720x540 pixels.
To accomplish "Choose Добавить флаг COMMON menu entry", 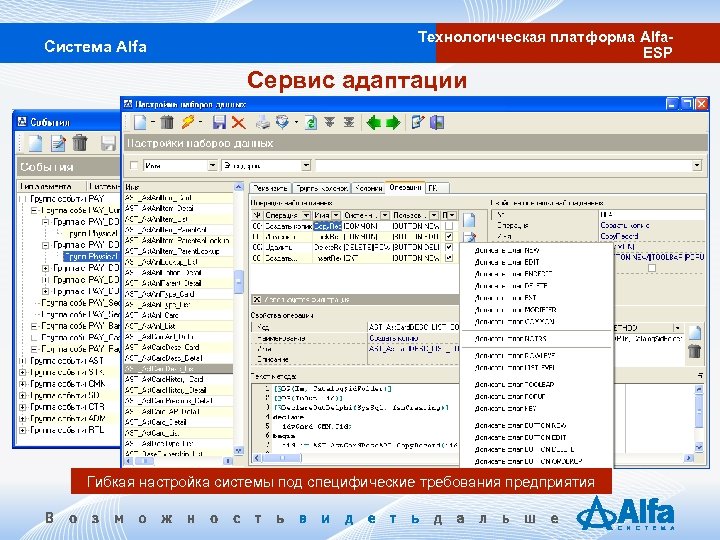I will [536, 321].
